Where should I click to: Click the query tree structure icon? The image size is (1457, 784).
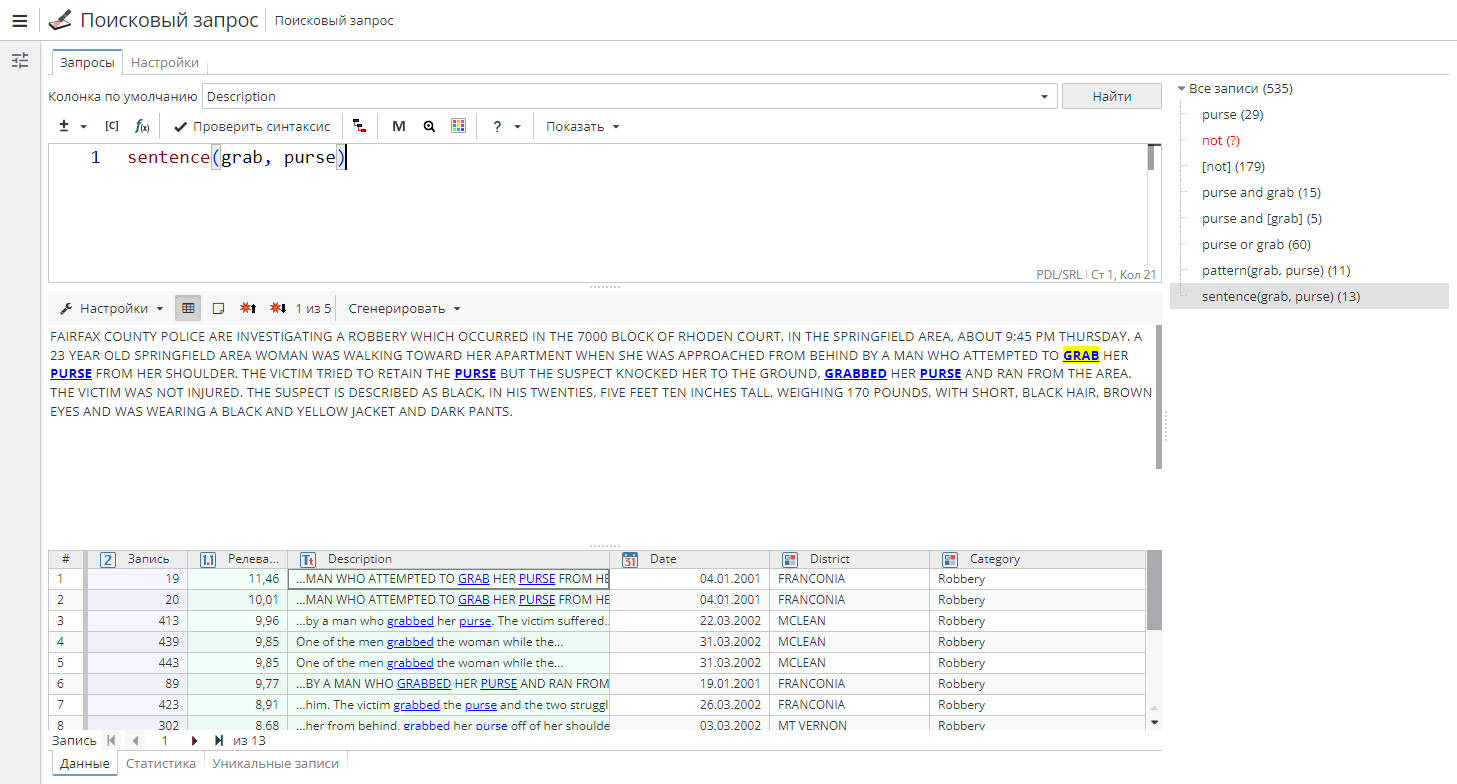pyautogui.click(x=359, y=126)
